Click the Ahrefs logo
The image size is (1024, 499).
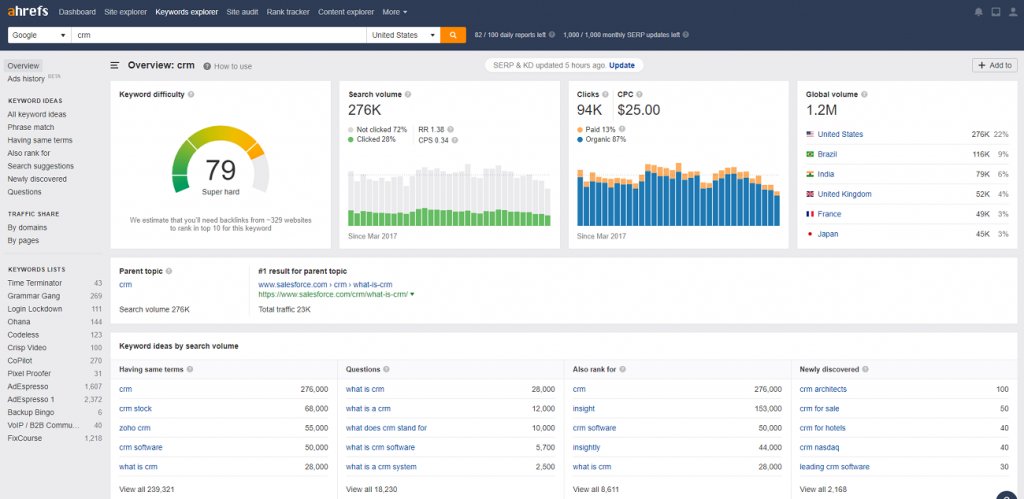28,12
